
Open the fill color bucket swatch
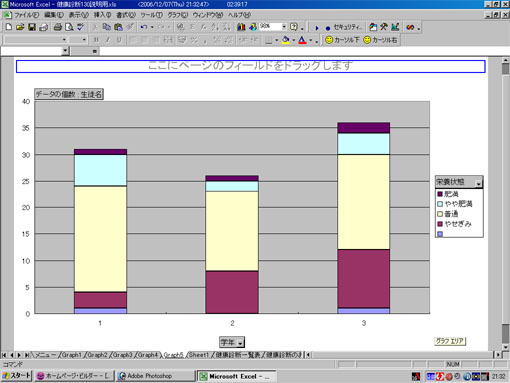pyautogui.click(x=286, y=40)
